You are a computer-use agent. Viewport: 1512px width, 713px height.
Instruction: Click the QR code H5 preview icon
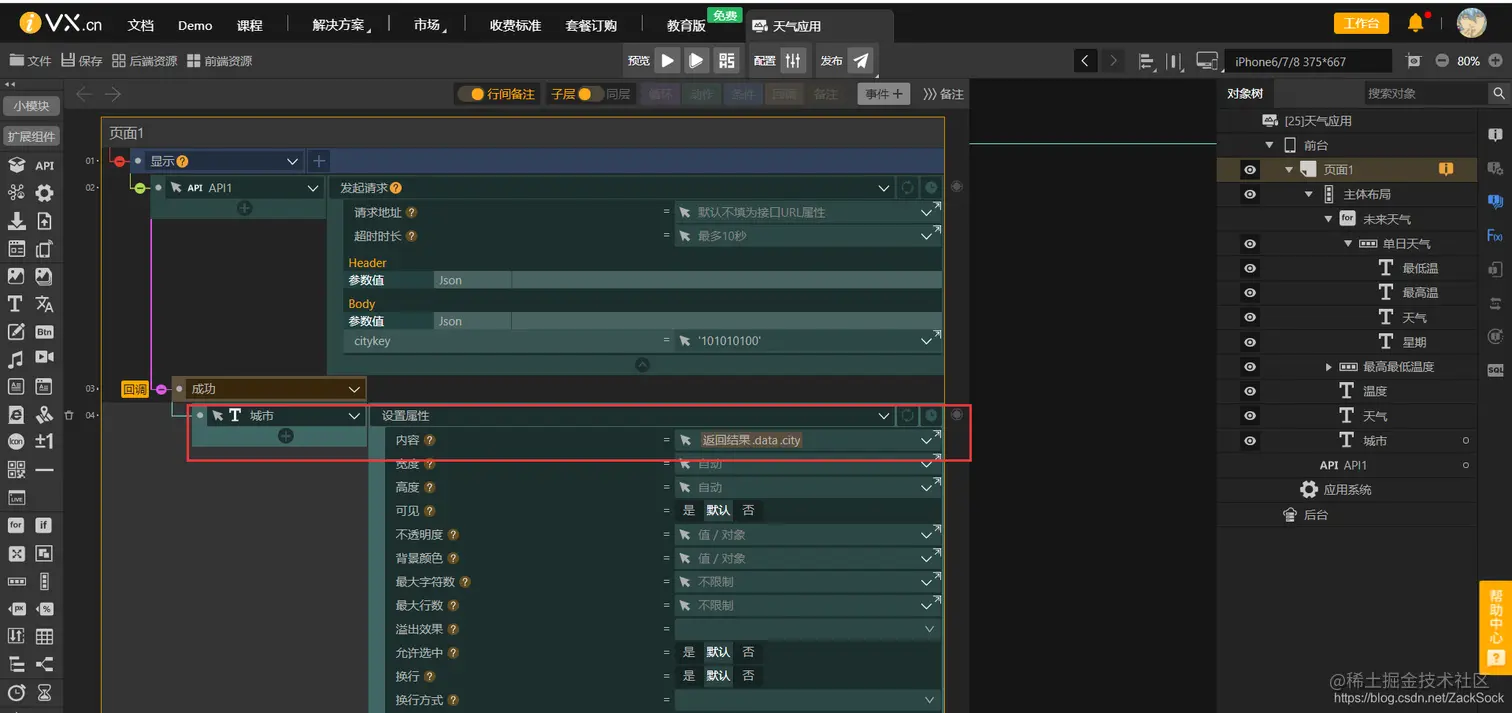point(727,60)
